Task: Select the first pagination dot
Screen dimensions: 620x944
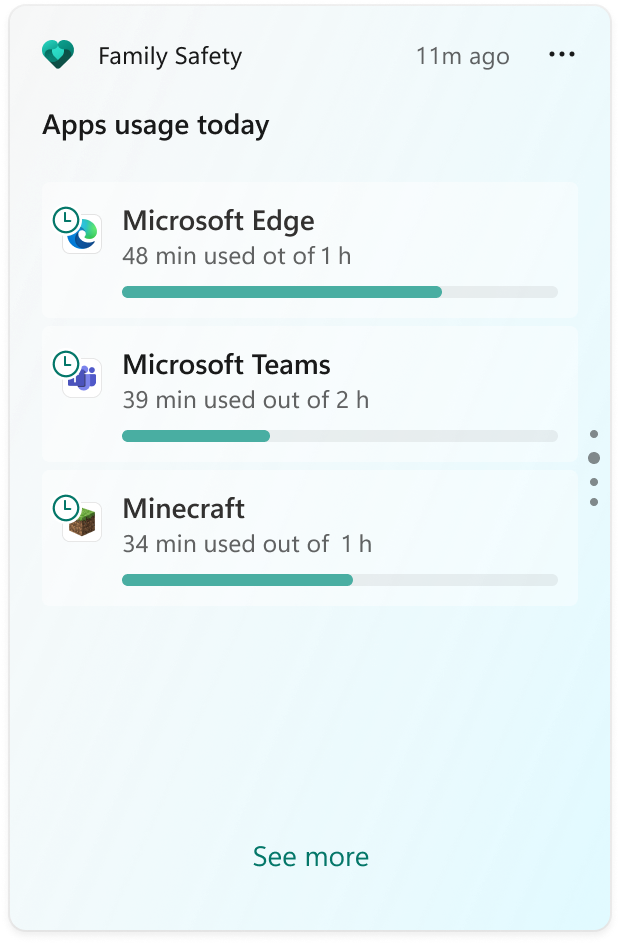Action: [594, 434]
